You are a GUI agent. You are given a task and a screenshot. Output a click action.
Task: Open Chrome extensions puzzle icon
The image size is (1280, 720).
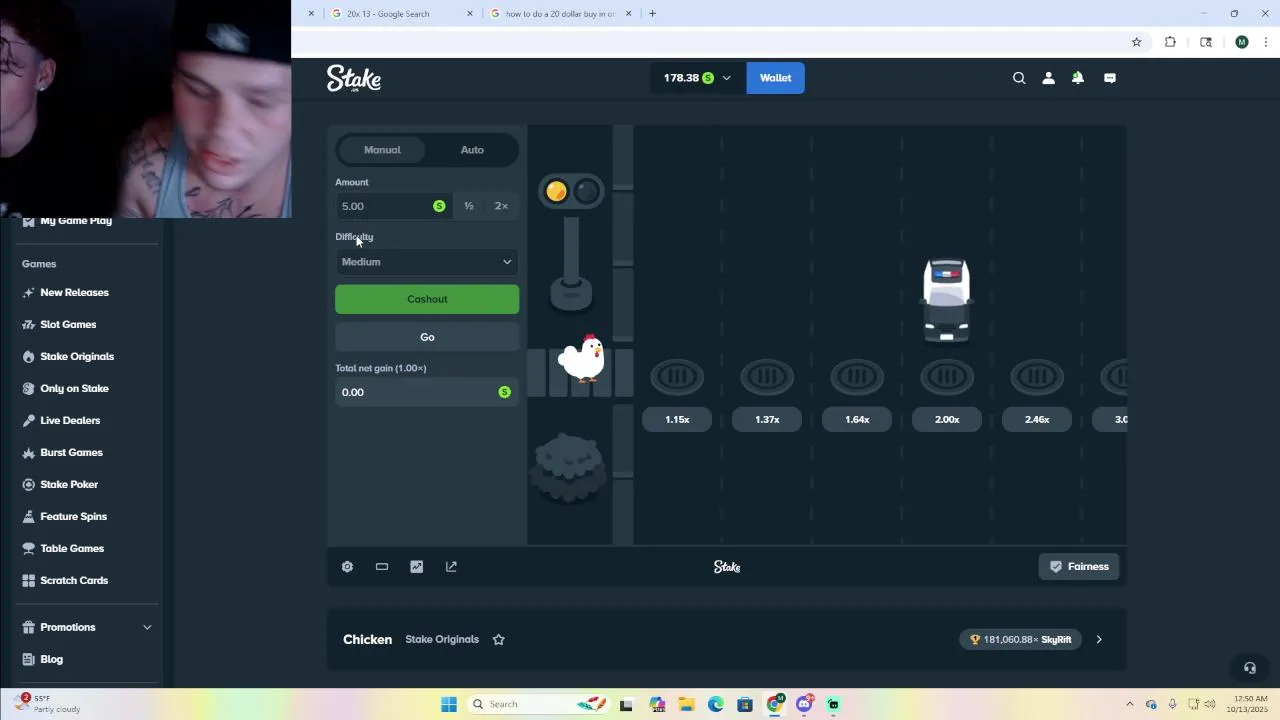click(1170, 42)
